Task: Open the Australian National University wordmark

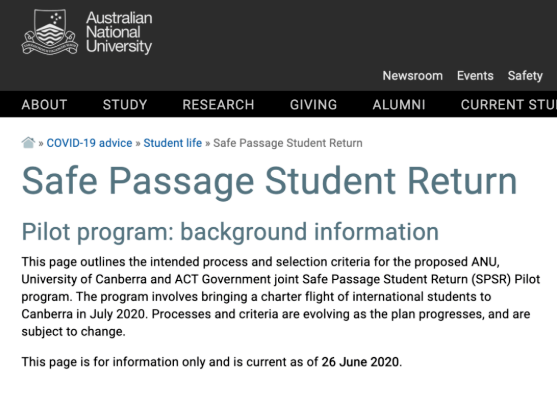Action: coord(119,32)
